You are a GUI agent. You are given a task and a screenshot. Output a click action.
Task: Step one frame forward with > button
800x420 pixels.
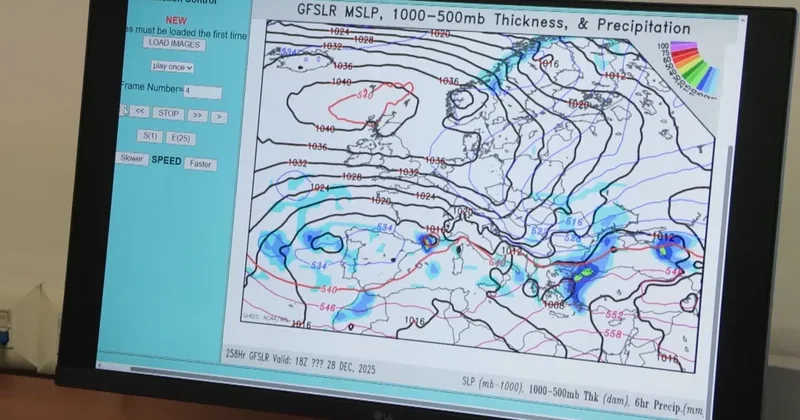[x=218, y=117]
